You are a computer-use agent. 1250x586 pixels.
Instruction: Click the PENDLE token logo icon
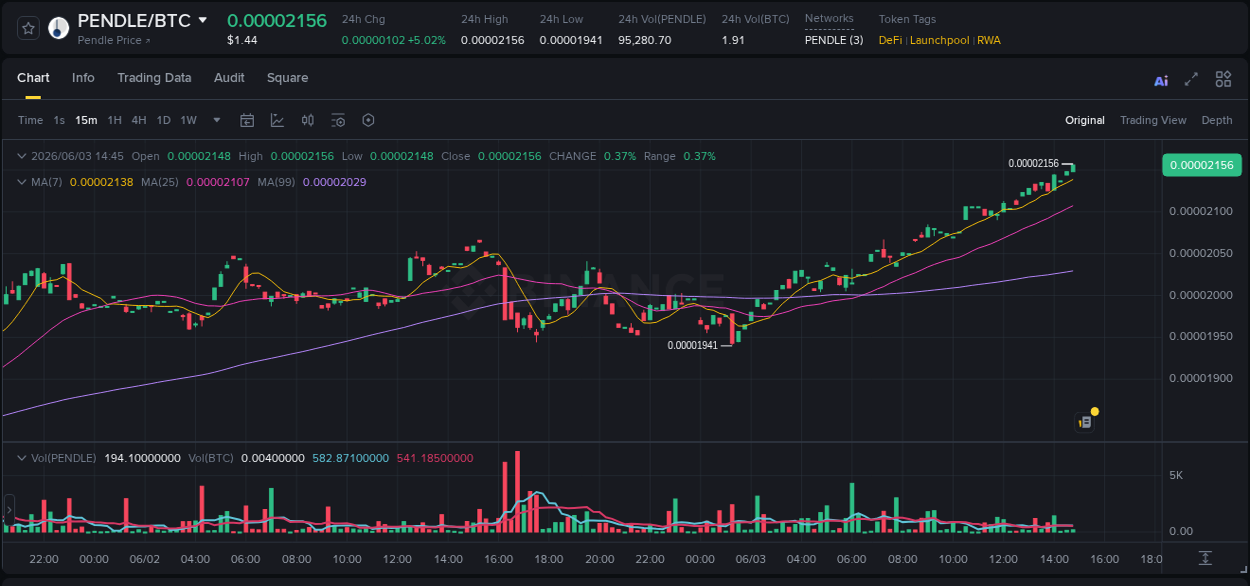[59, 28]
